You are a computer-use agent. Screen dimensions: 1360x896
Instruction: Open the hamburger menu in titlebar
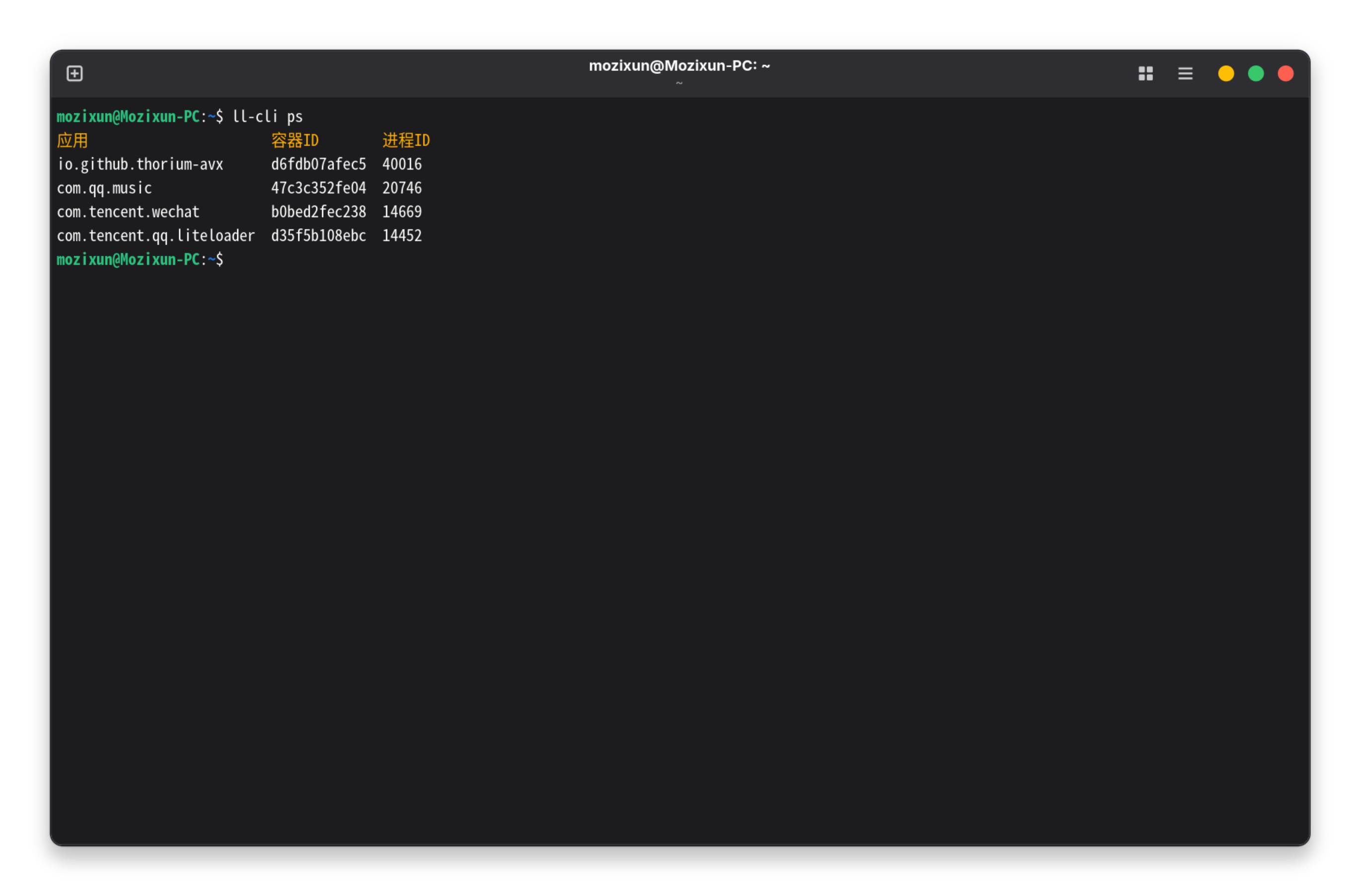tap(1185, 74)
